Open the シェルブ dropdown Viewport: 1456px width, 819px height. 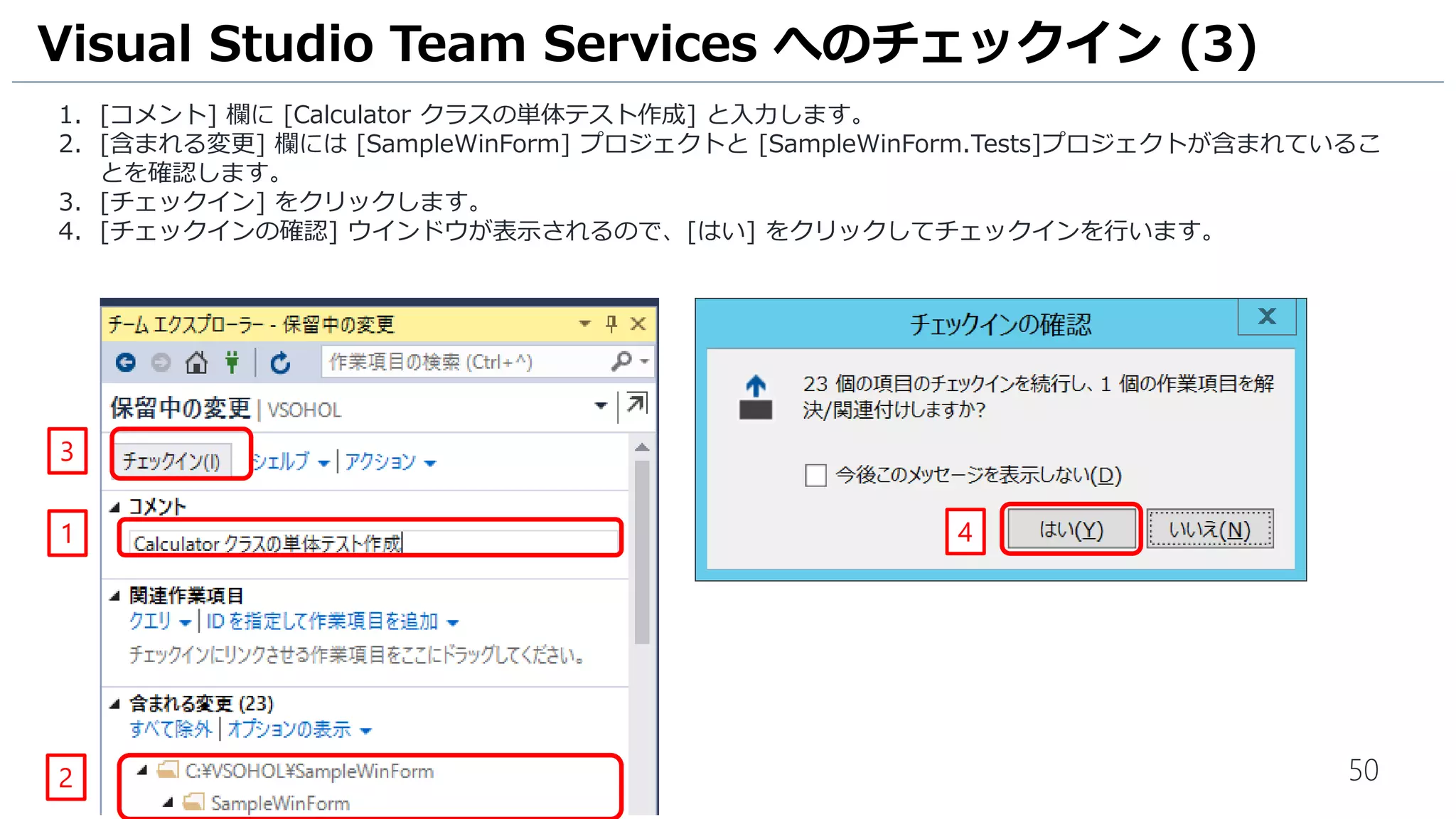pos(291,462)
